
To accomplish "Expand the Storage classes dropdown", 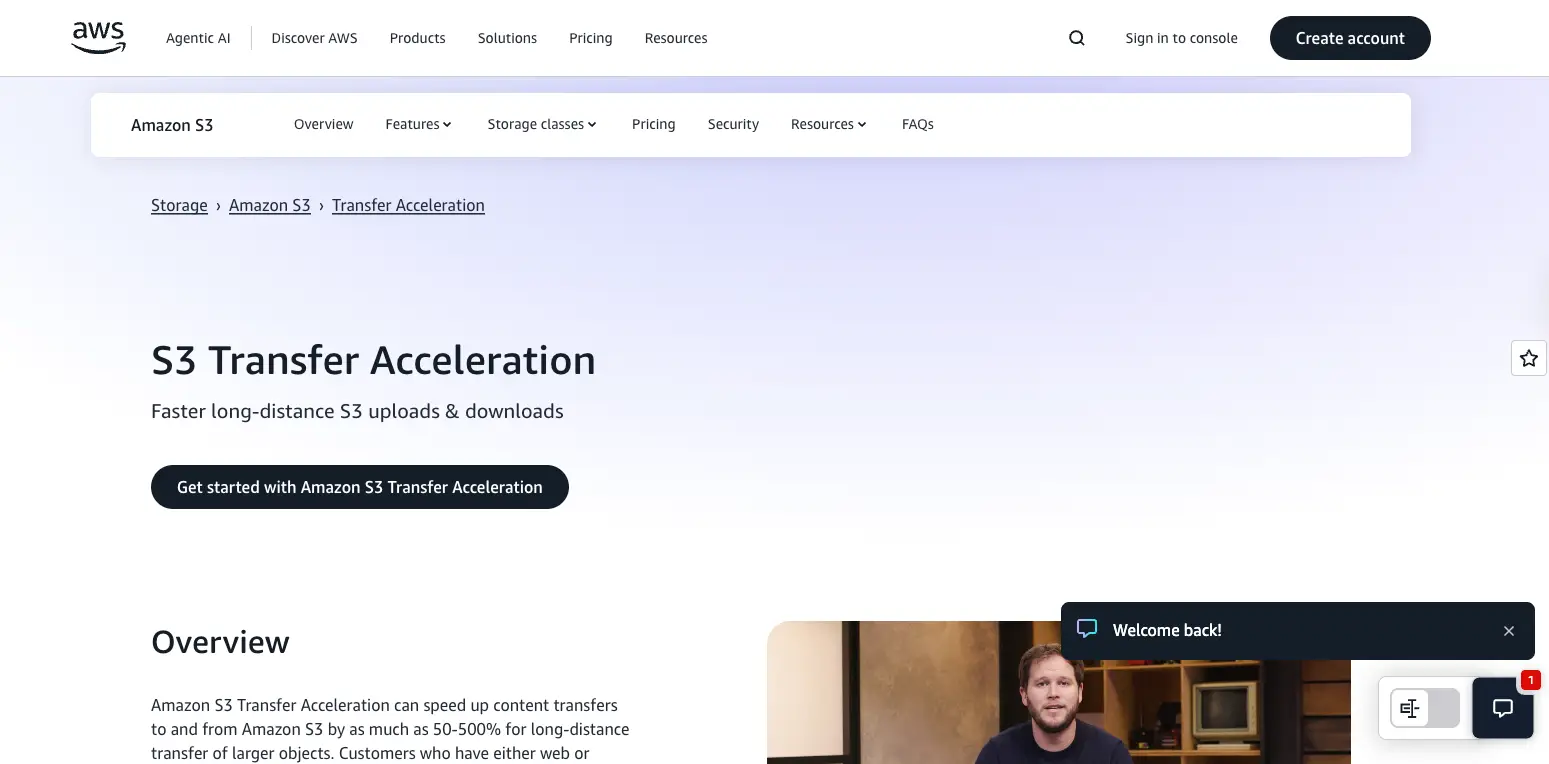I will pyautogui.click(x=542, y=124).
